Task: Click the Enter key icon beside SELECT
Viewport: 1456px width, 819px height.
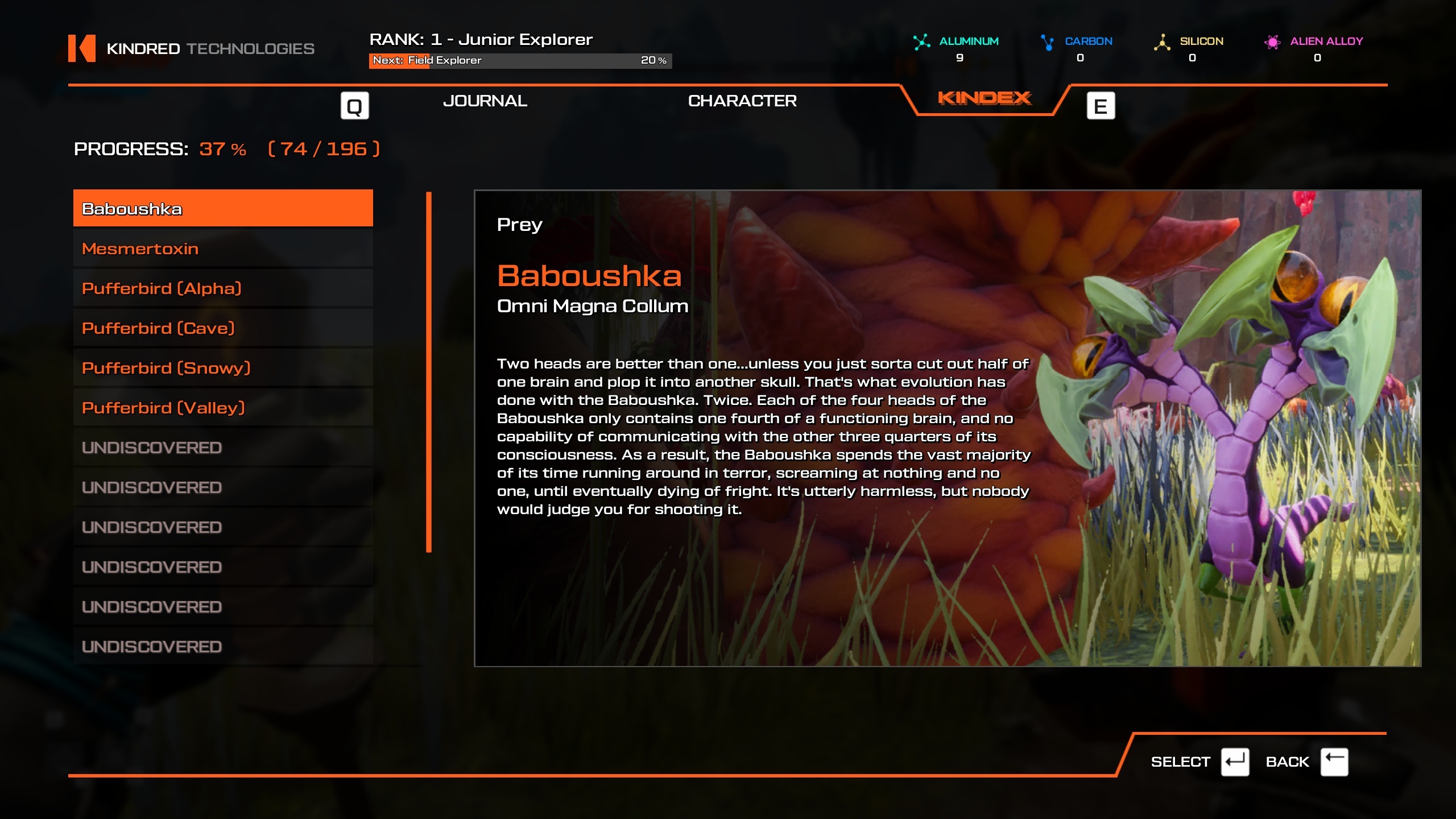Action: click(x=1235, y=762)
